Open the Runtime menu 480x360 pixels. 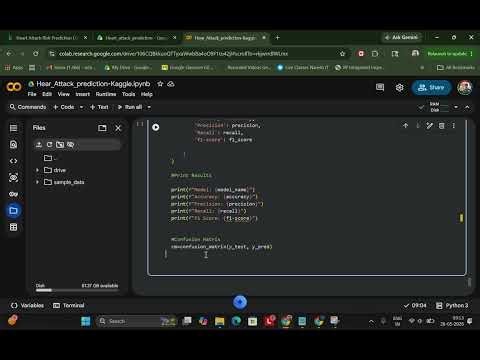(106, 94)
